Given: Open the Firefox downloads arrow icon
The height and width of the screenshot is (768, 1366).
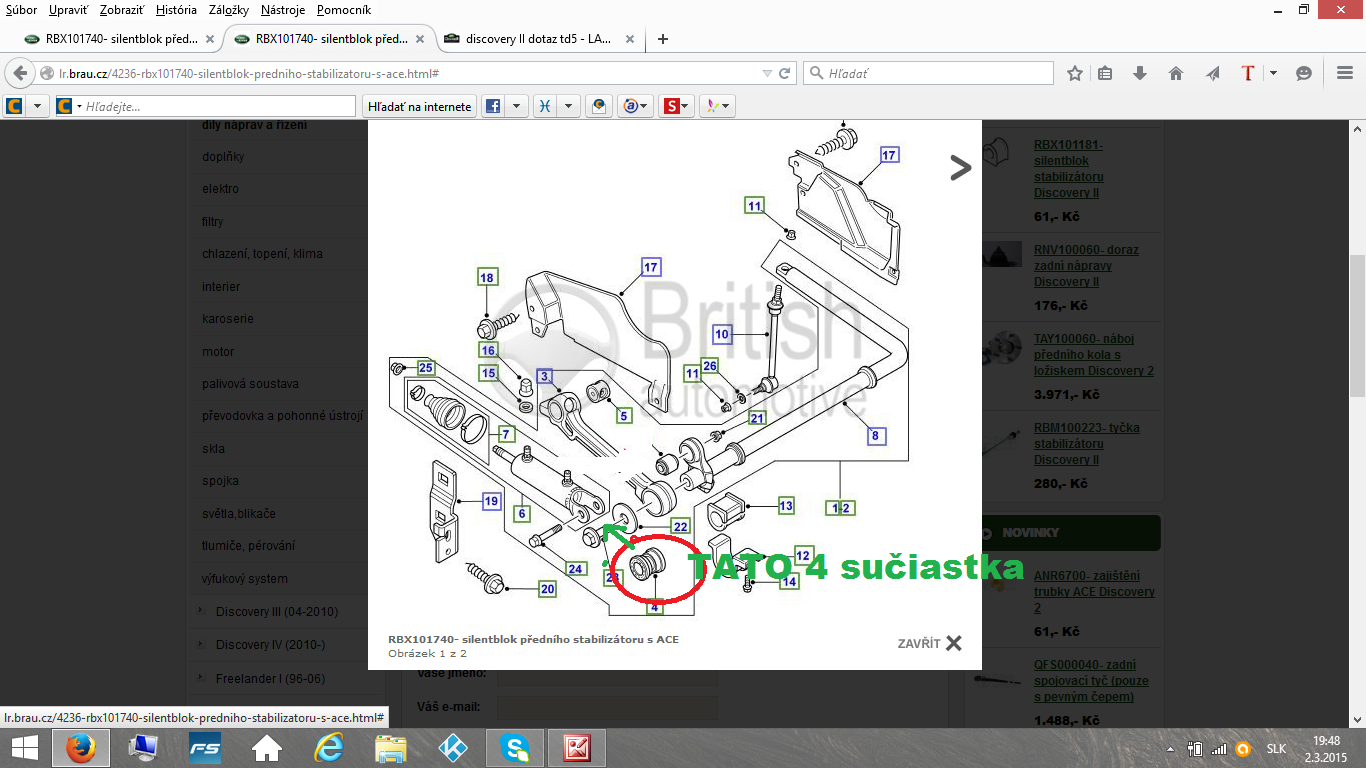Looking at the screenshot, I should [x=1140, y=74].
